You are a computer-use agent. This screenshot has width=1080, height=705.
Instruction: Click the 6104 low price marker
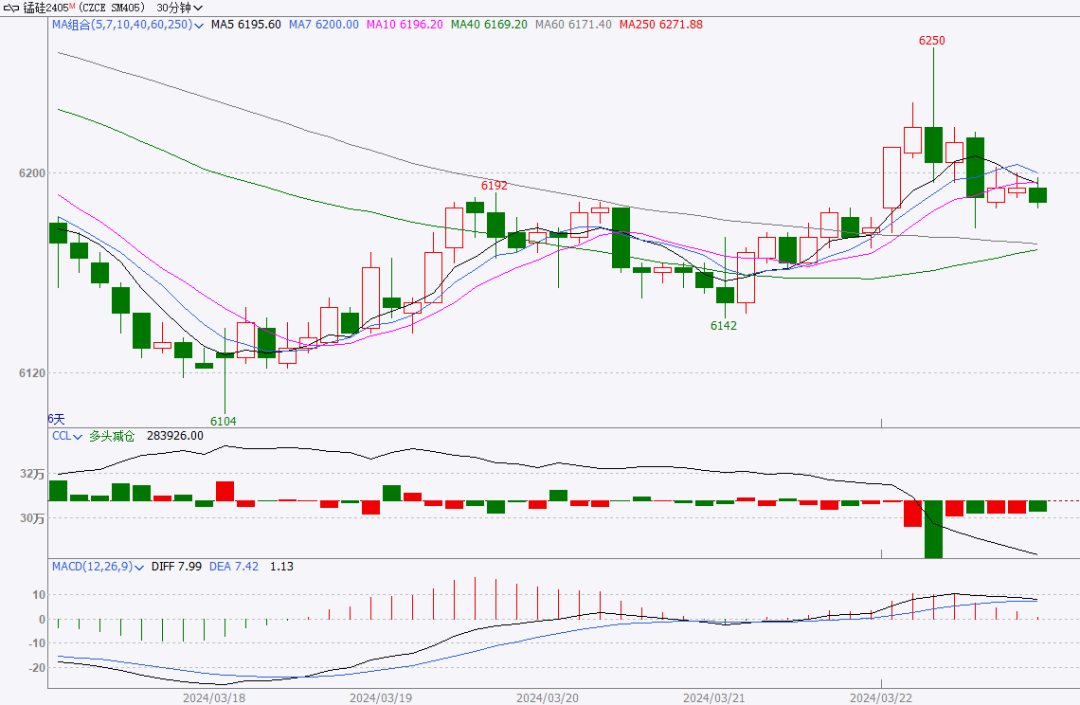pyautogui.click(x=223, y=421)
